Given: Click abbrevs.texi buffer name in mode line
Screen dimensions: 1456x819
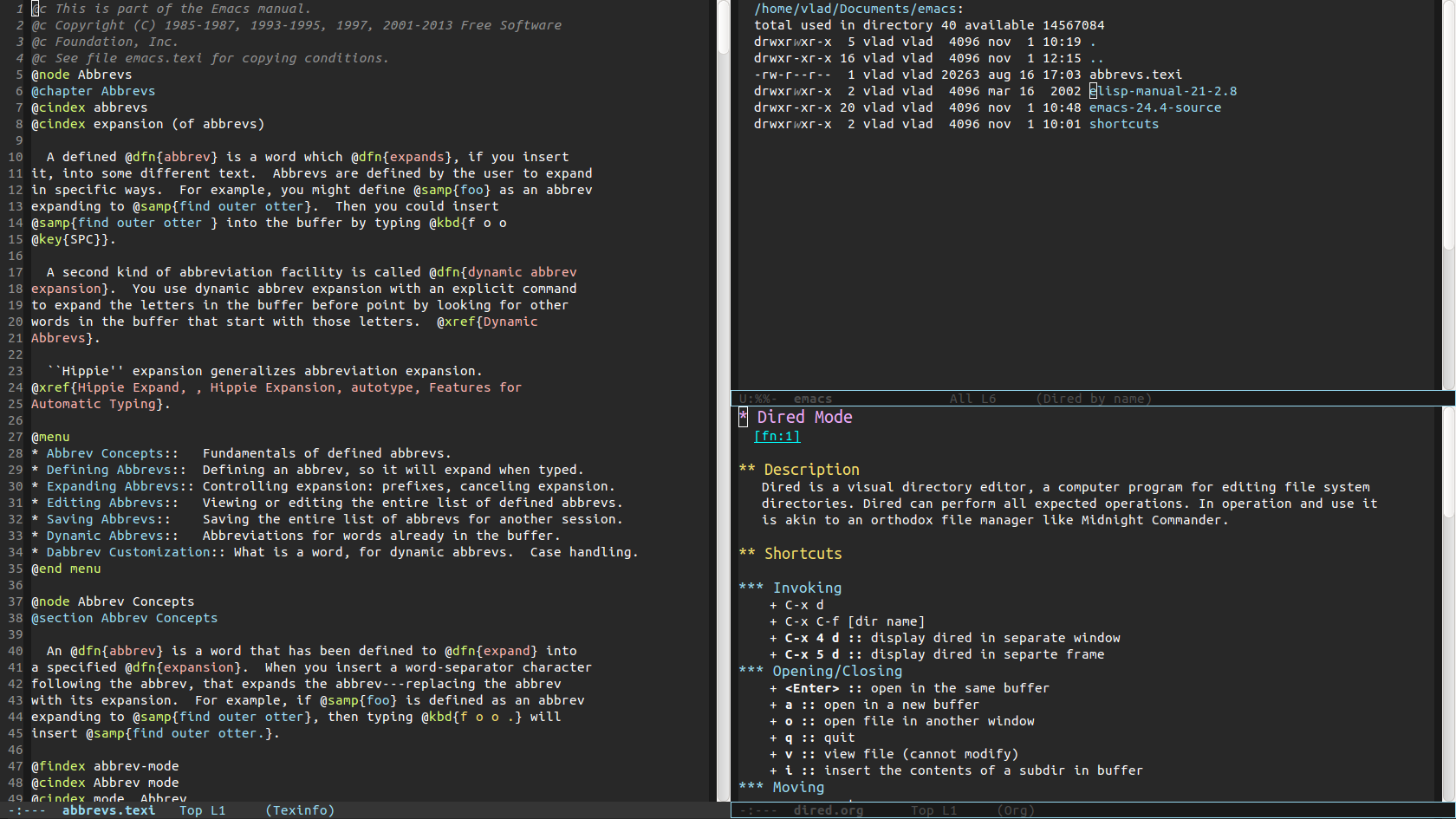Looking at the screenshot, I should pyautogui.click(x=108, y=810).
